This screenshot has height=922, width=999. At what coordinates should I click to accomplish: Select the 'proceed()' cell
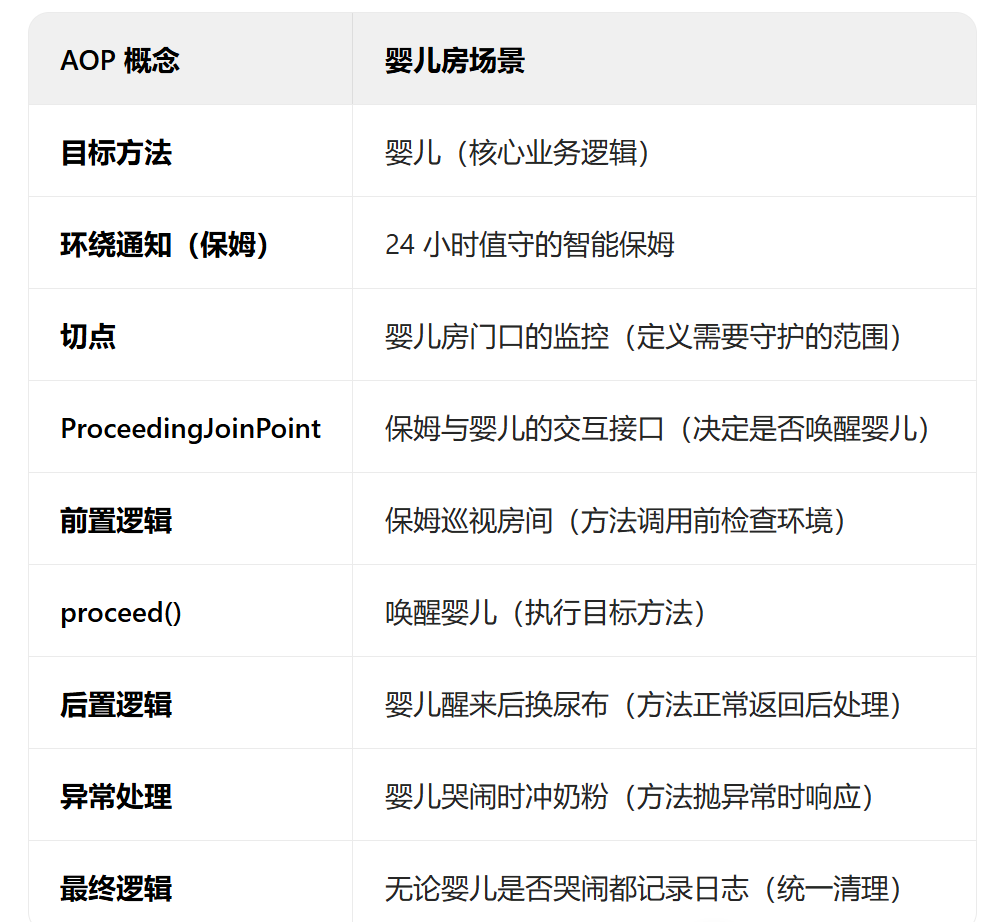click(x=190, y=610)
